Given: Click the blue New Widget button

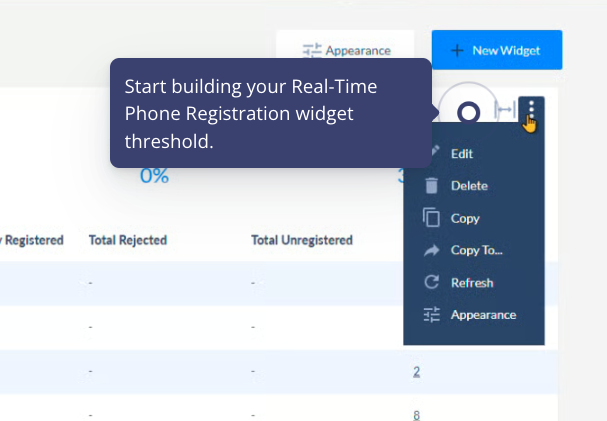Looking at the screenshot, I should pyautogui.click(x=496, y=50).
